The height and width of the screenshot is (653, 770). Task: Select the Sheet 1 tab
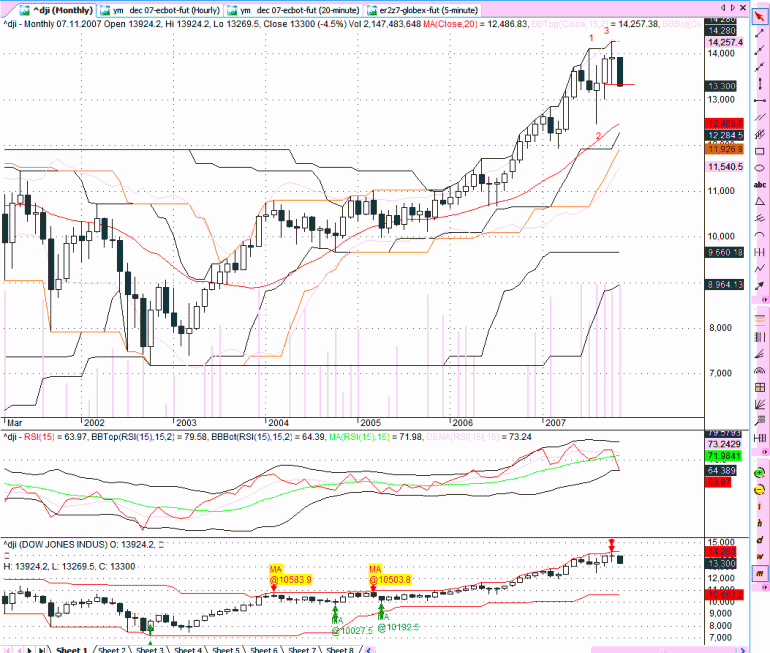click(72, 650)
